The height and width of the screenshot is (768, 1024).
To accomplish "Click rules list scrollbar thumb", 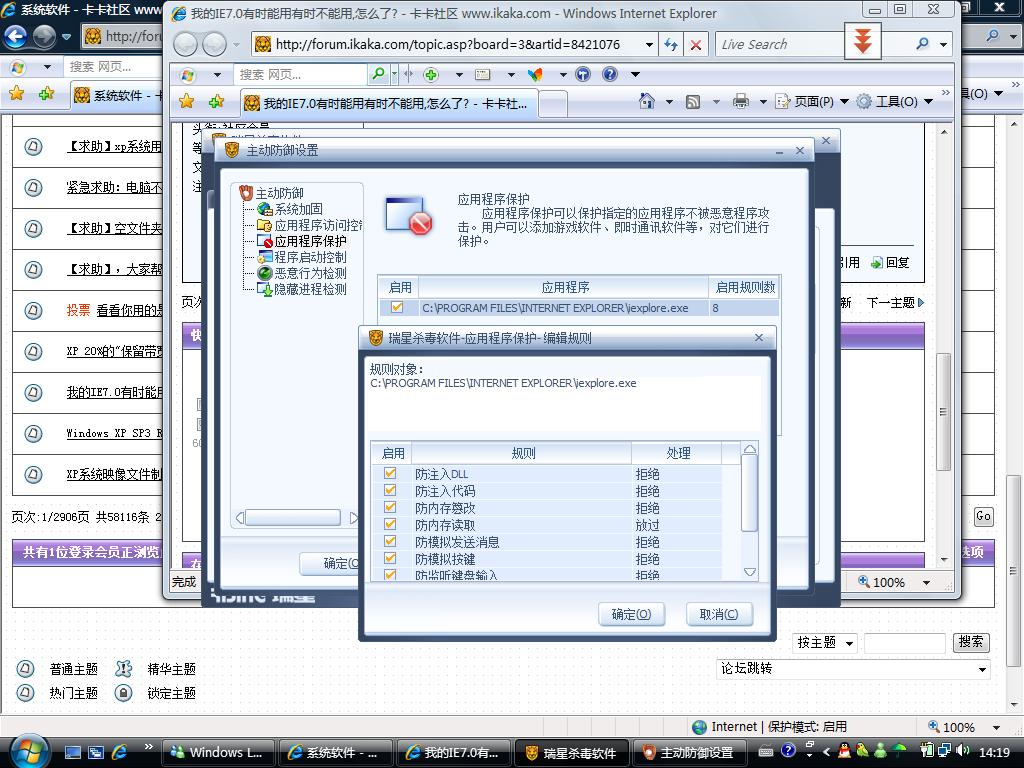I will click(750, 494).
